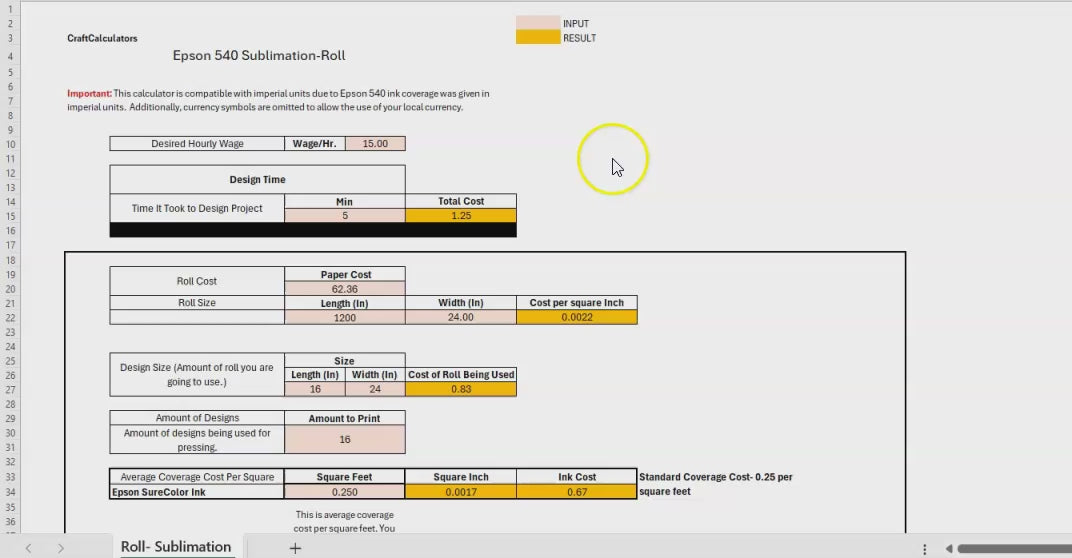The width and height of the screenshot is (1072, 558).
Task: Click the next sheet navigation arrow
Action: (x=61, y=548)
